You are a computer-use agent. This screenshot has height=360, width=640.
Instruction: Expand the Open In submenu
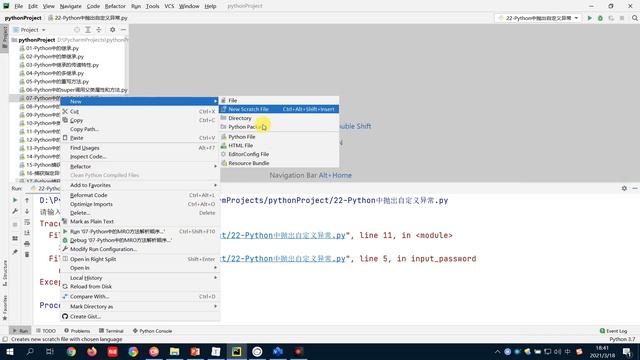coord(140,268)
